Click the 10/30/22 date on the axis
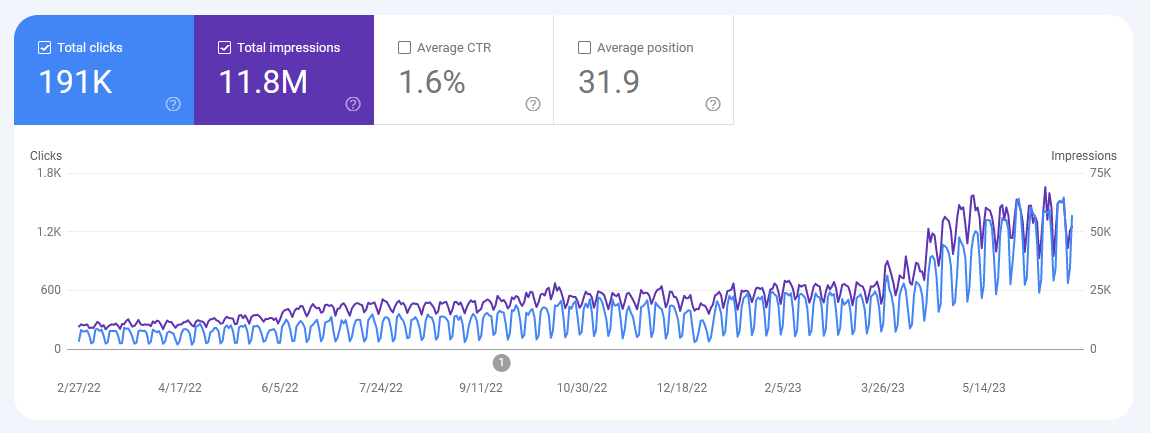 click(583, 387)
